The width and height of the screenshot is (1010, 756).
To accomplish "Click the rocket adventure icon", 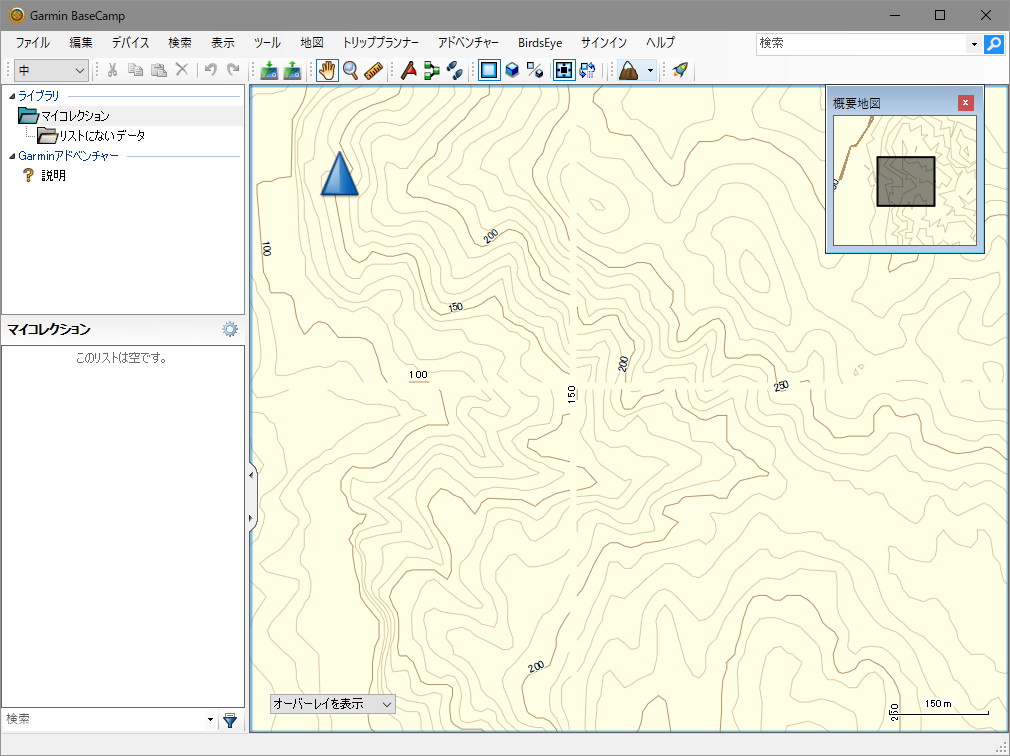I will [680, 70].
